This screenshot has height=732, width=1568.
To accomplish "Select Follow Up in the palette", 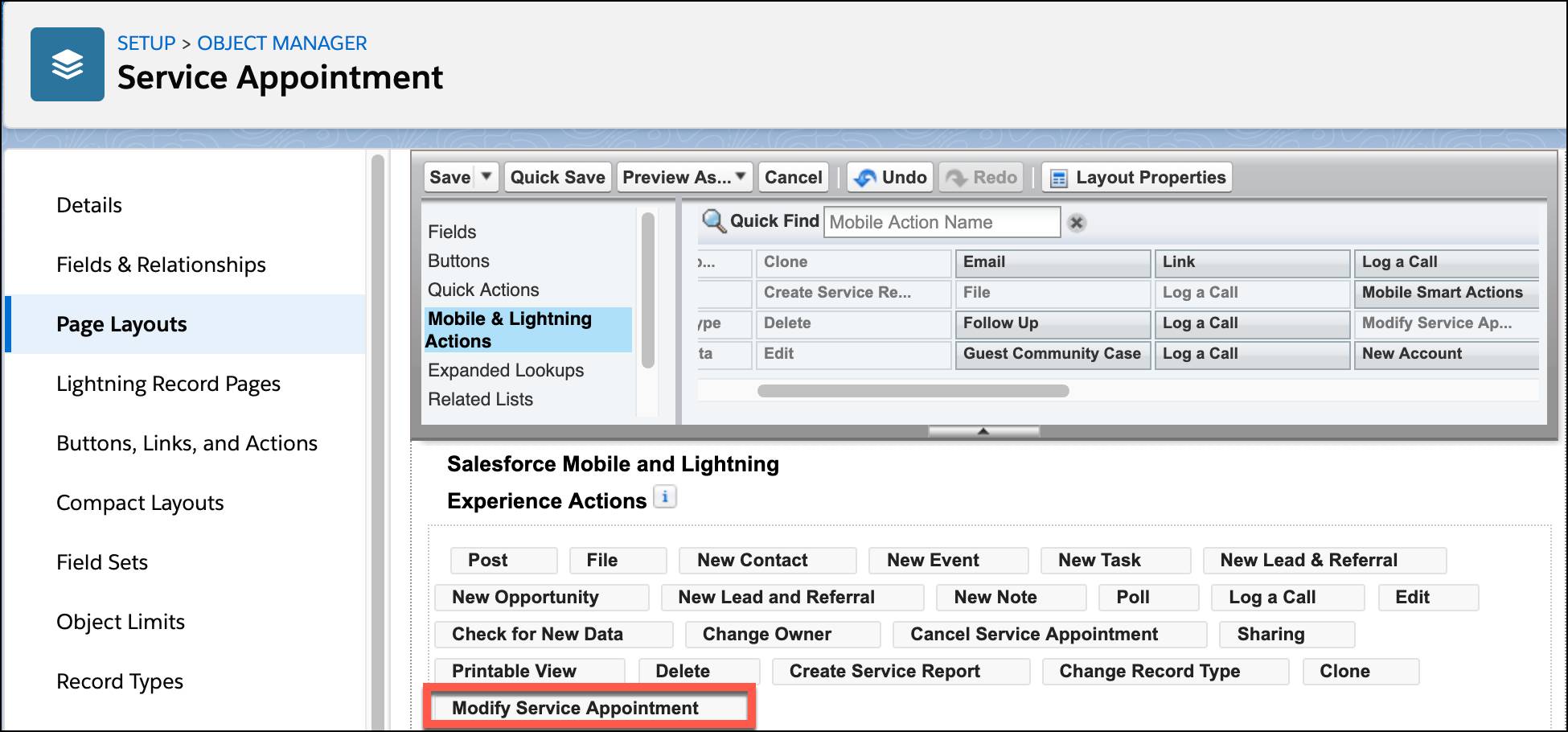I will point(1053,323).
